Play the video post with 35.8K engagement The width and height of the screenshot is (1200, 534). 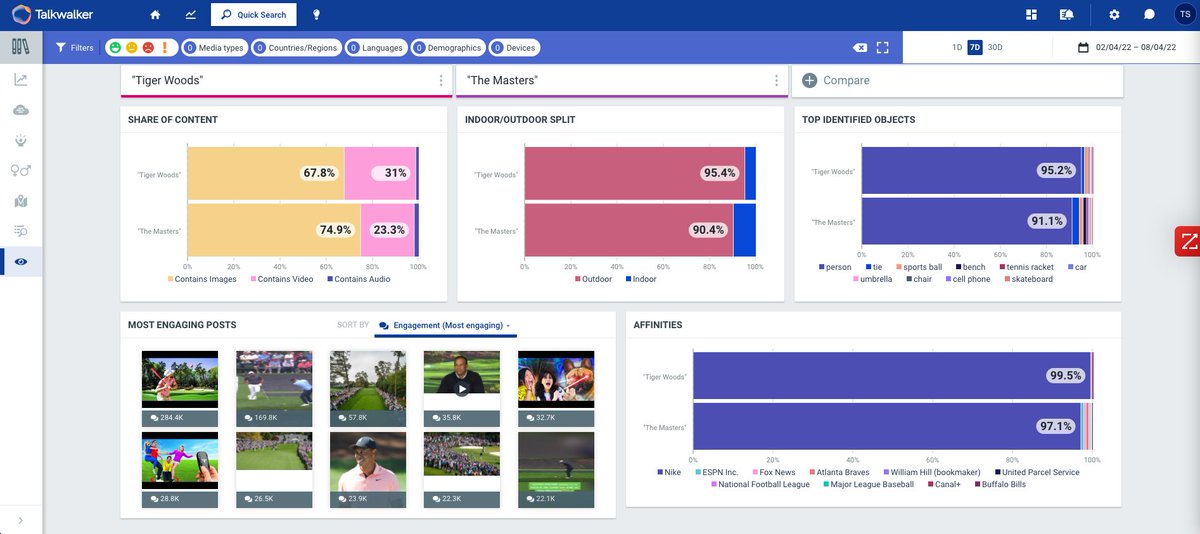pyautogui.click(x=462, y=389)
